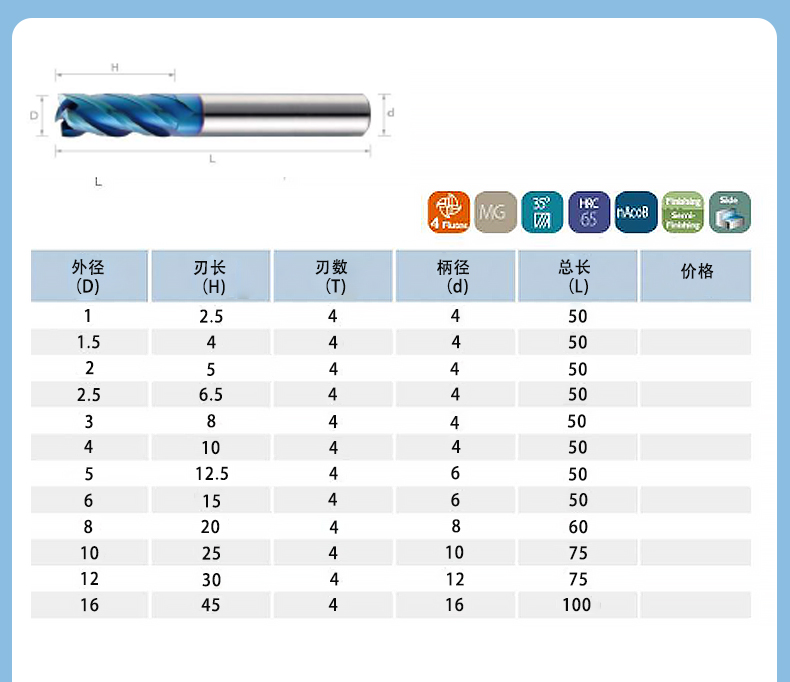Click the 刃数 (T) column header
The image size is (790, 682).
[x=332, y=276]
